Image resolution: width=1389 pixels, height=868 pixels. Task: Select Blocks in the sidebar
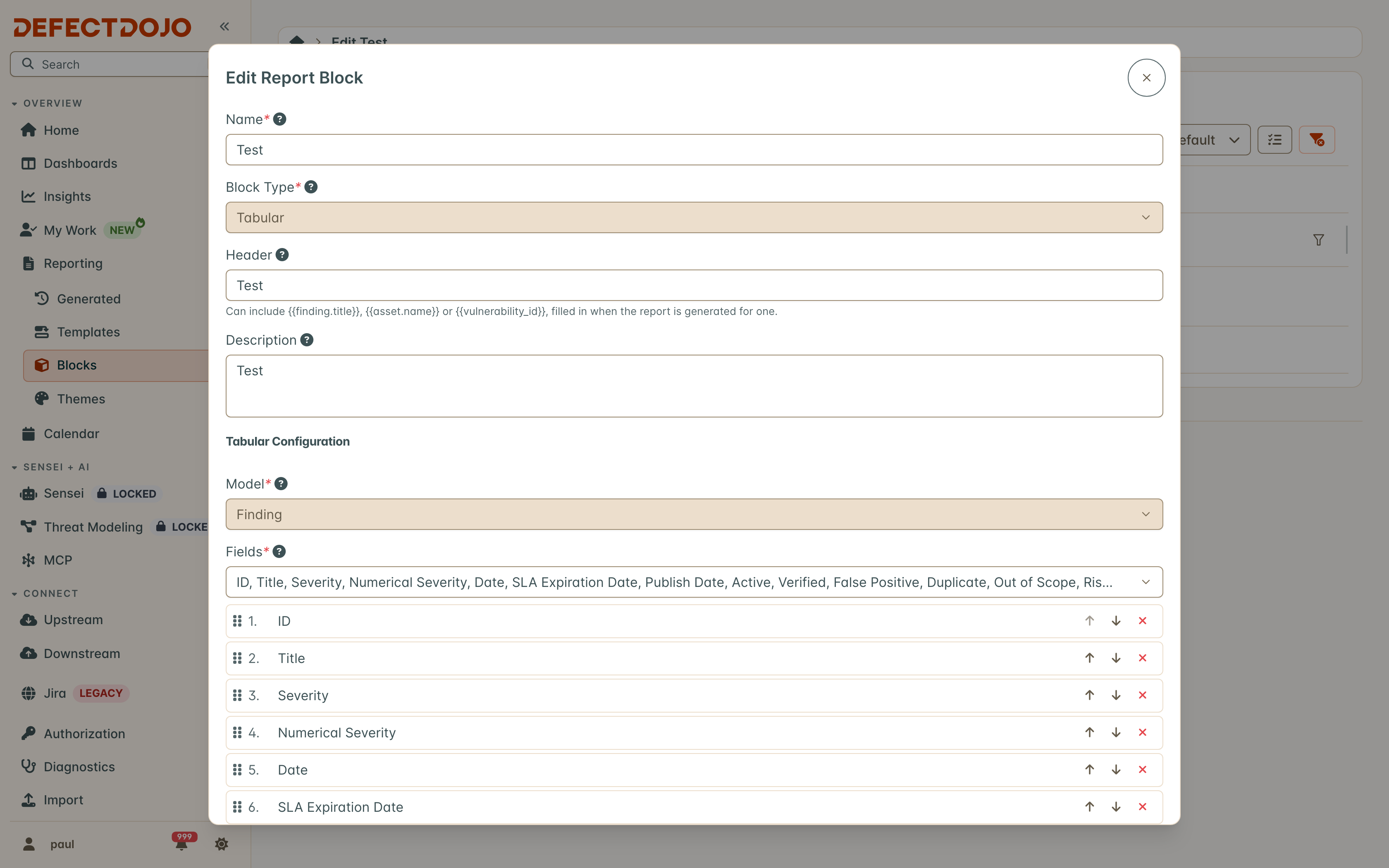click(116, 365)
